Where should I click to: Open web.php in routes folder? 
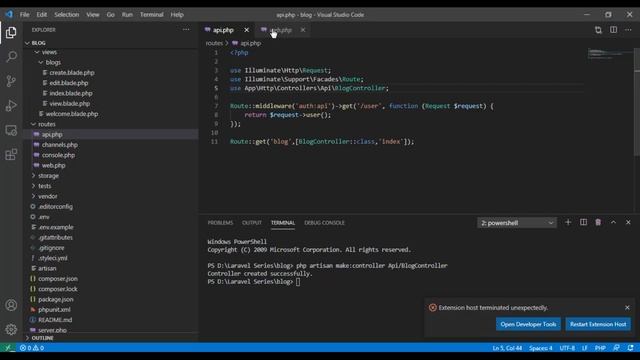[53, 165]
